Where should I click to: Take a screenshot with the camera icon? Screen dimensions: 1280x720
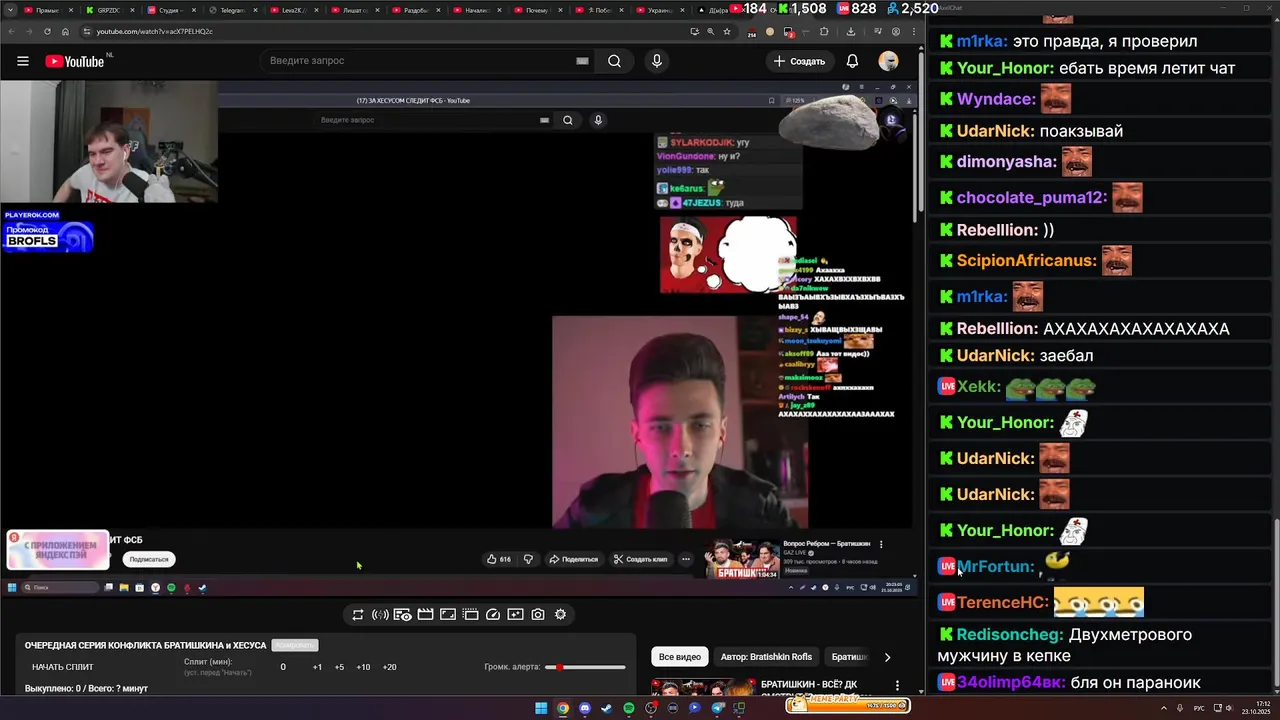point(538,614)
